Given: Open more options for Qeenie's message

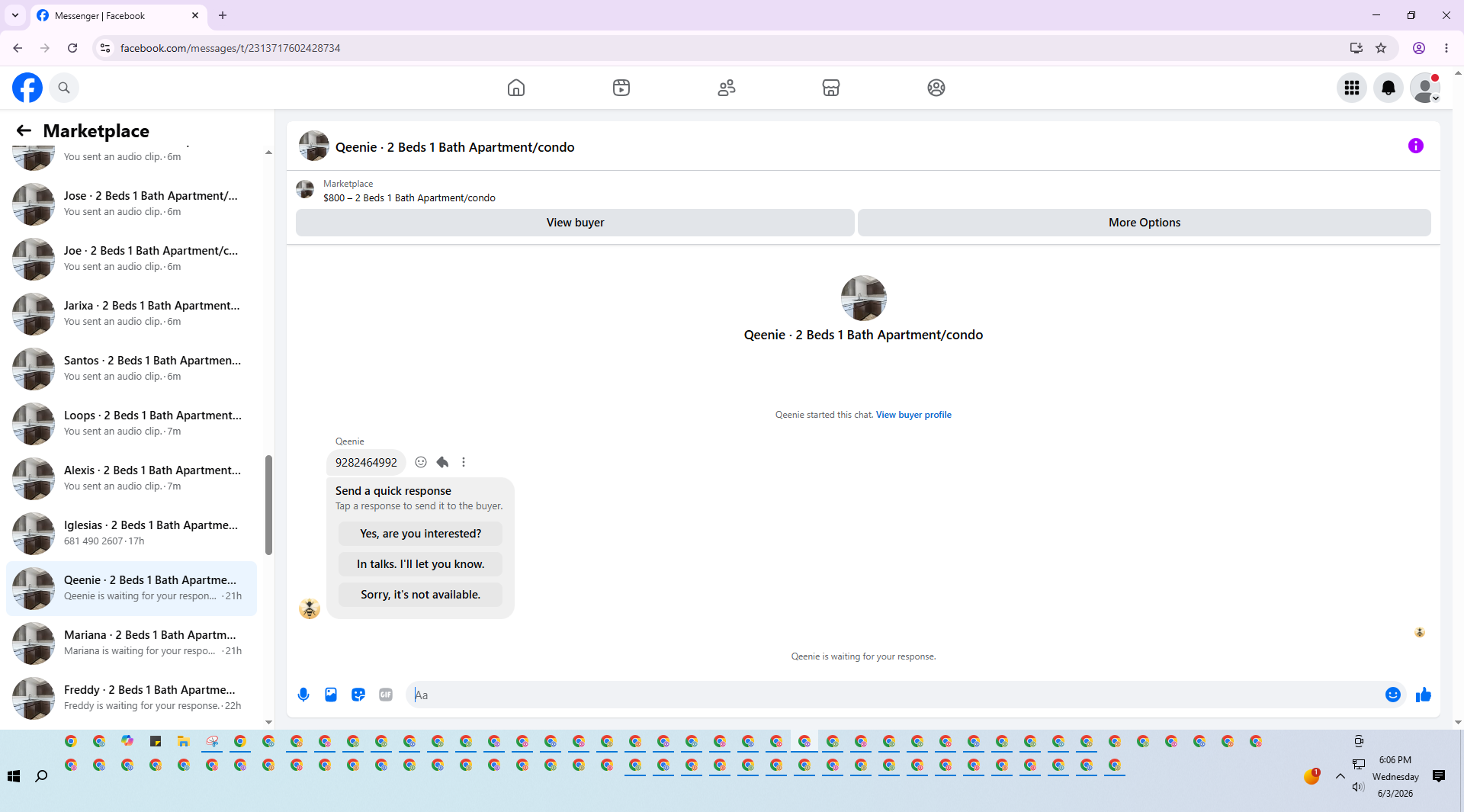Looking at the screenshot, I should coord(464,462).
